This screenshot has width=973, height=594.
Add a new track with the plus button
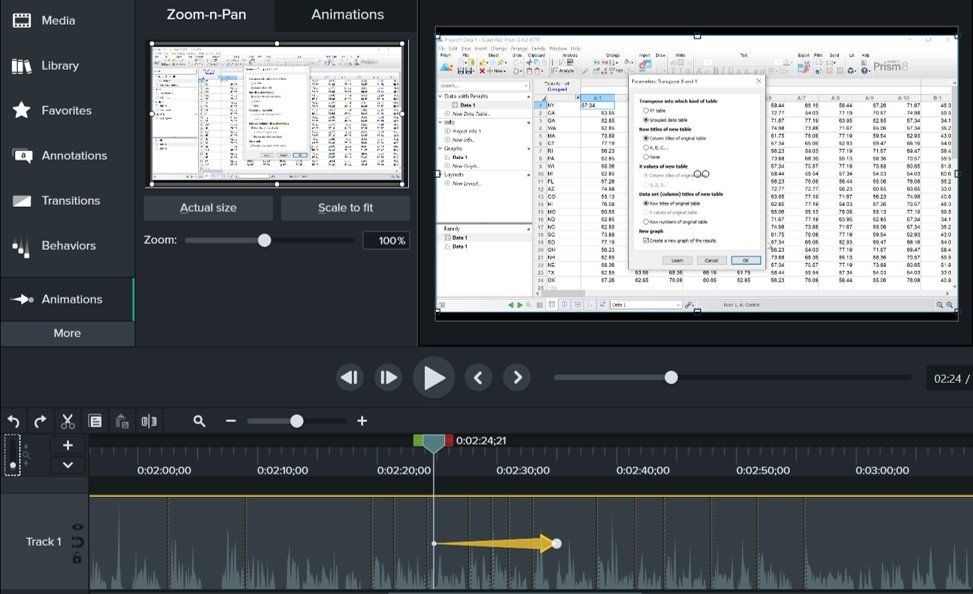pos(68,445)
